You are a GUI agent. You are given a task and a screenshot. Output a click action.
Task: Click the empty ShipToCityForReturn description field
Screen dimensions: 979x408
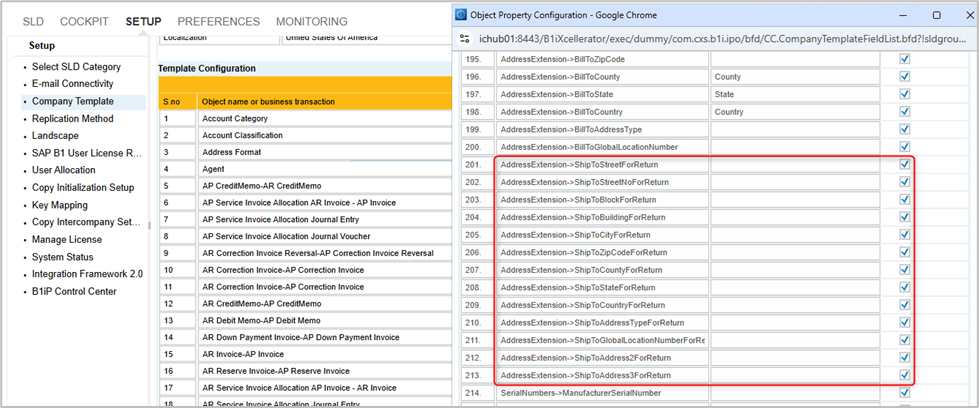pyautogui.click(x=795, y=235)
